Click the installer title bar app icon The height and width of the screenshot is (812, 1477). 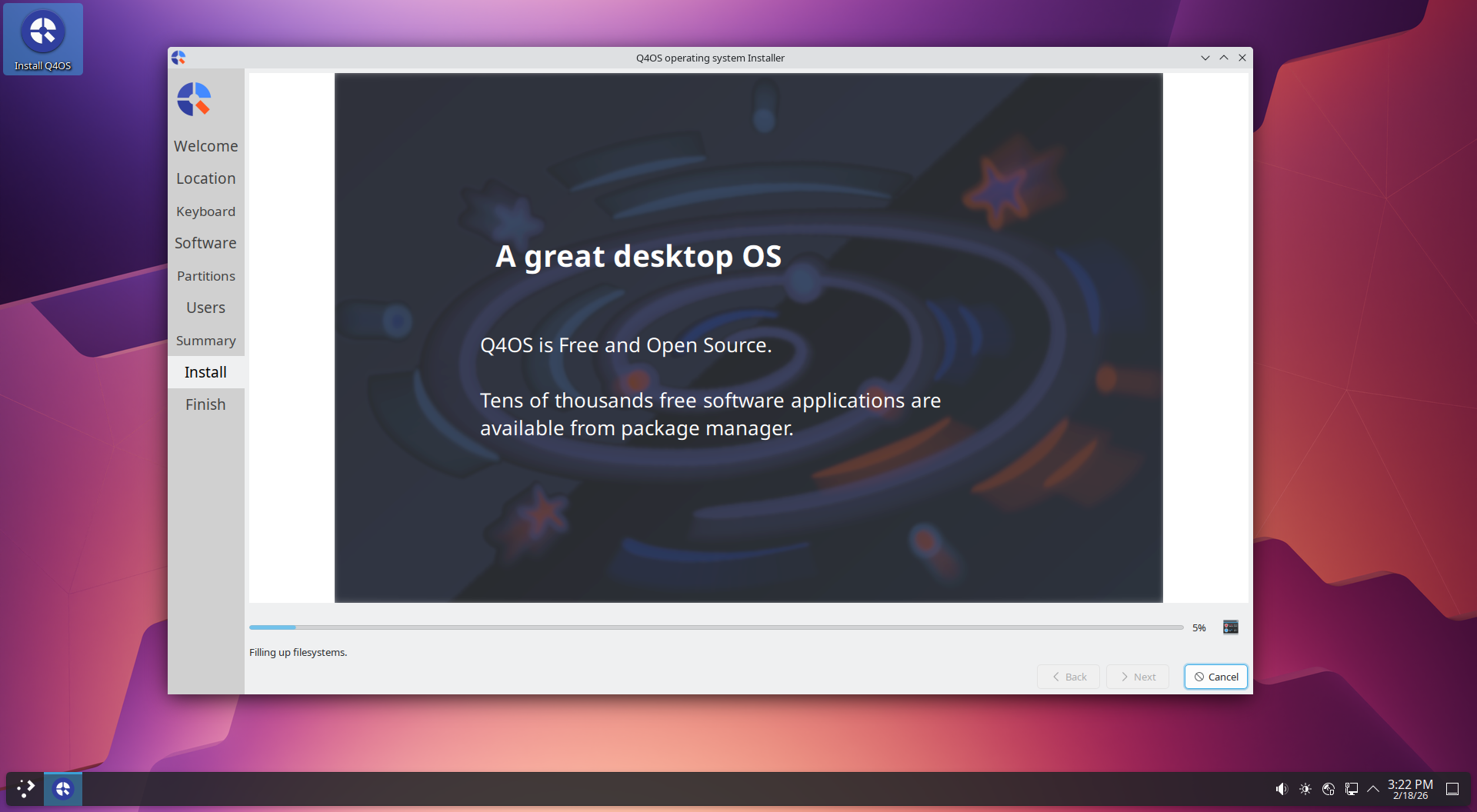178,58
